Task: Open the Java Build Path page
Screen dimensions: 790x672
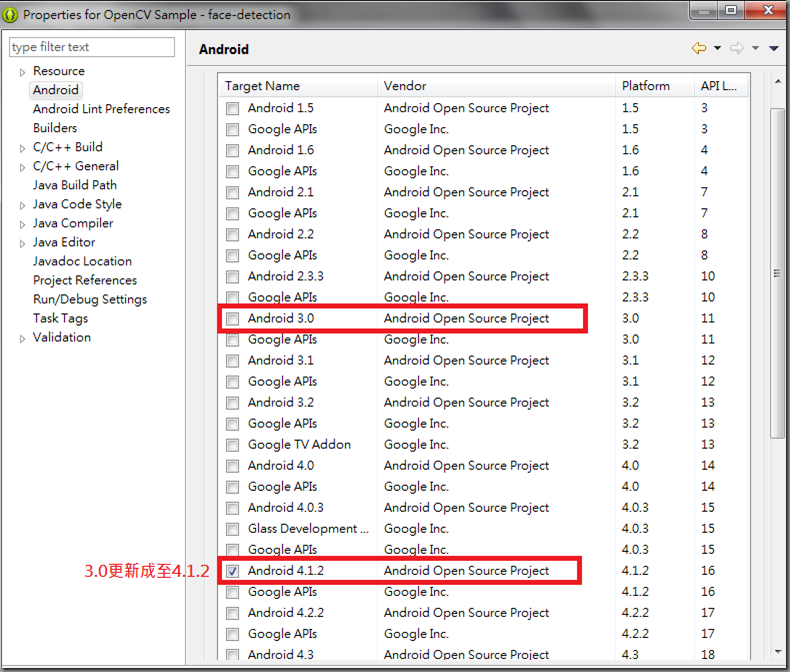Action: [75, 185]
